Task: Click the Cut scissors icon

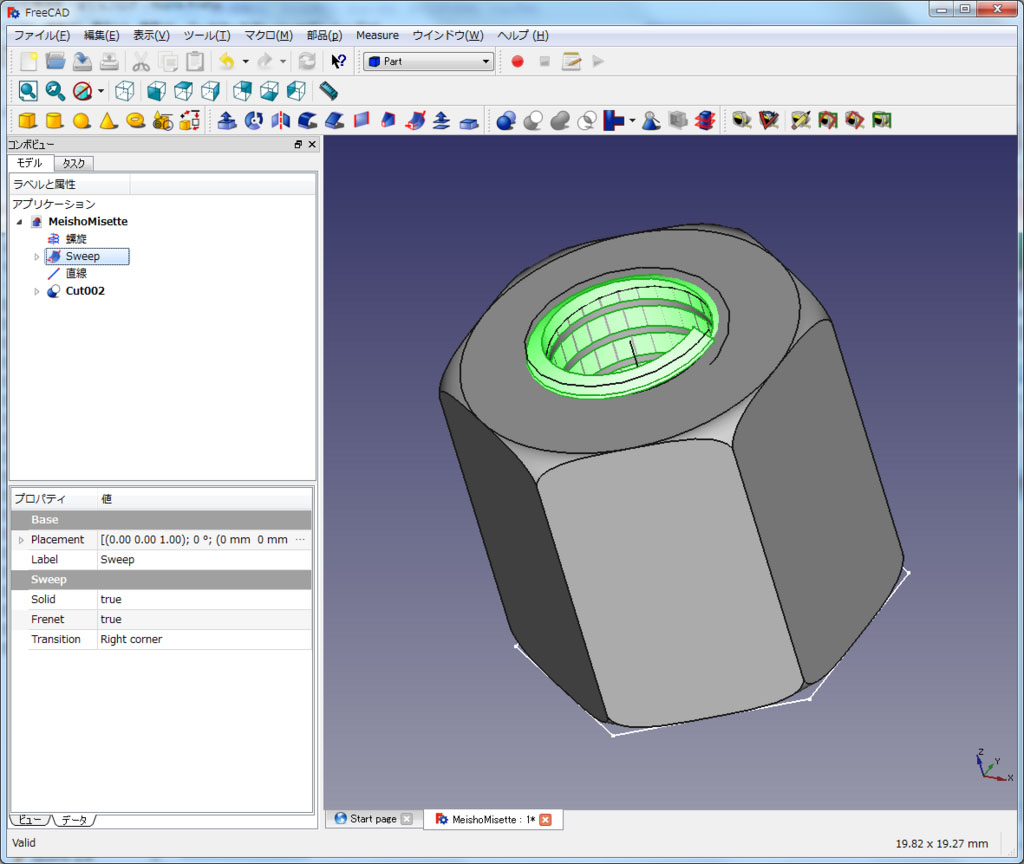Action: coord(141,61)
